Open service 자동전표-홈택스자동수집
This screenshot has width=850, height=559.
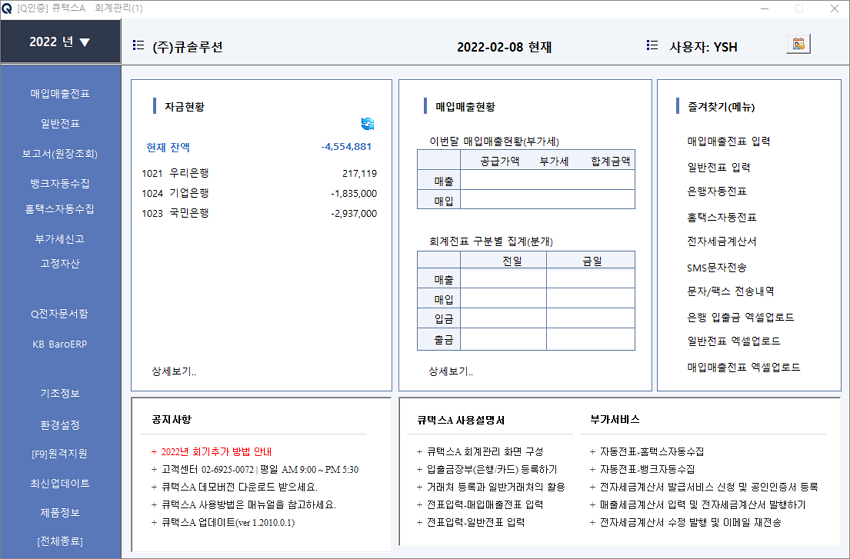[652, 452]
